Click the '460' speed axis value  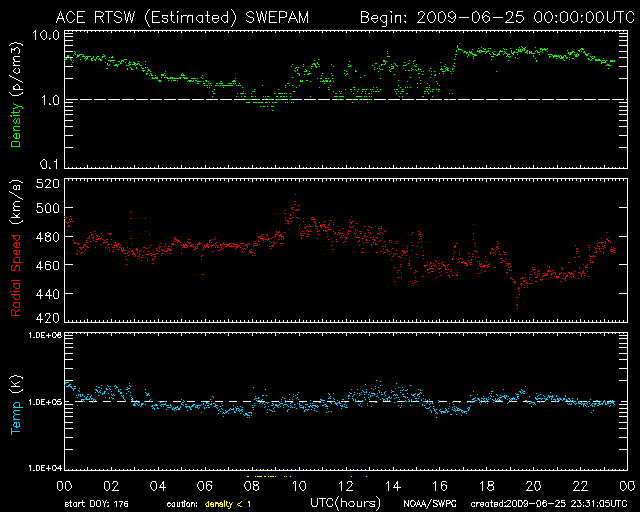click(x=47, y=265)
